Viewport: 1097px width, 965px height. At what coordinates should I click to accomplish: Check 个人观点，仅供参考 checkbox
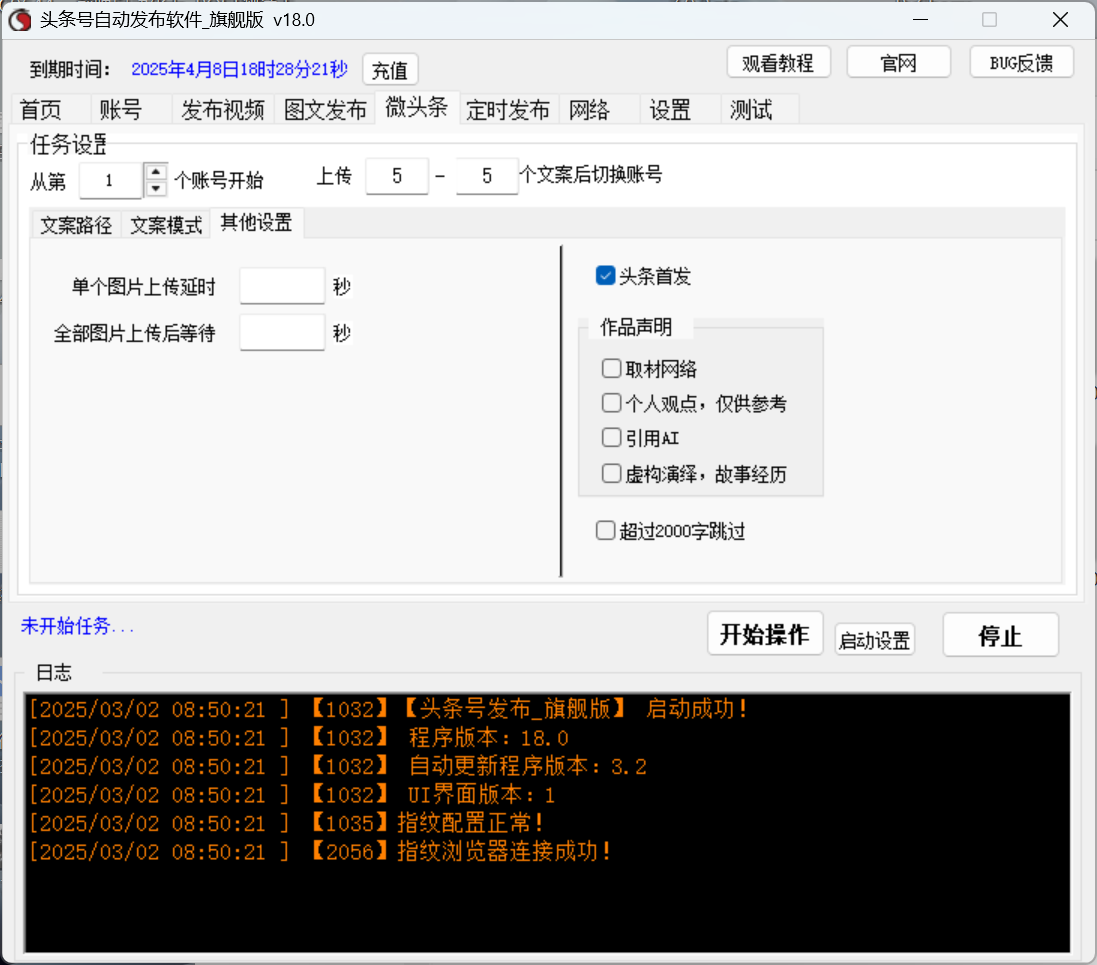point(611,402)
